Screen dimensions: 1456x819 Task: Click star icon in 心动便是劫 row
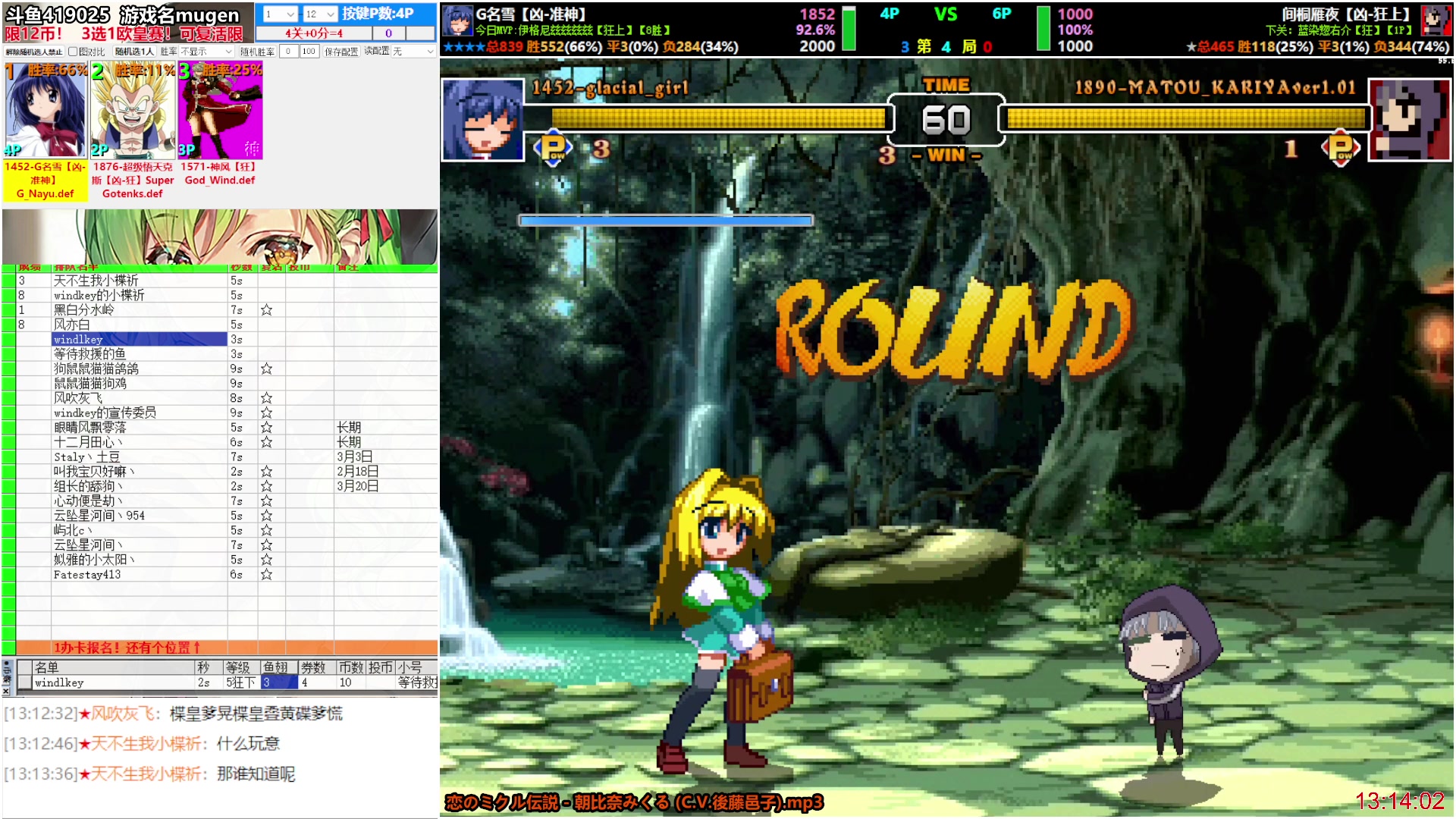pos(266,501)
